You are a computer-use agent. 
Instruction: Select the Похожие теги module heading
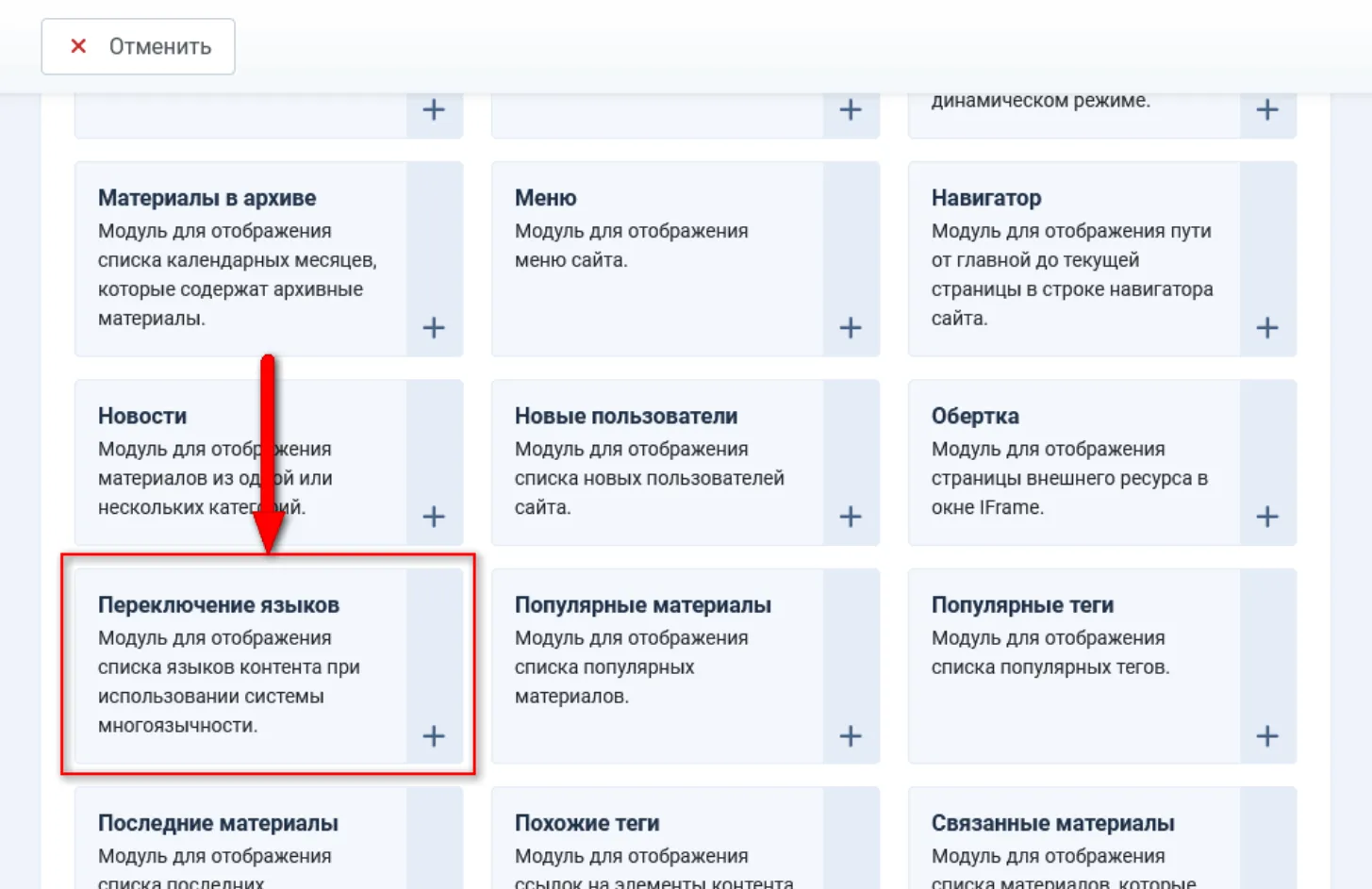587,823
